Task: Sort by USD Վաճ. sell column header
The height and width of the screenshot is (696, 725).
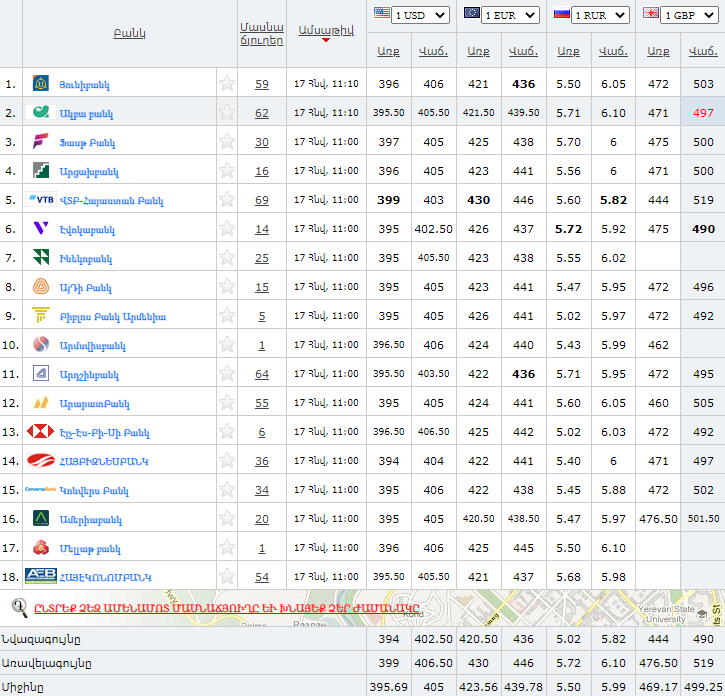Action: click(433, 51)
